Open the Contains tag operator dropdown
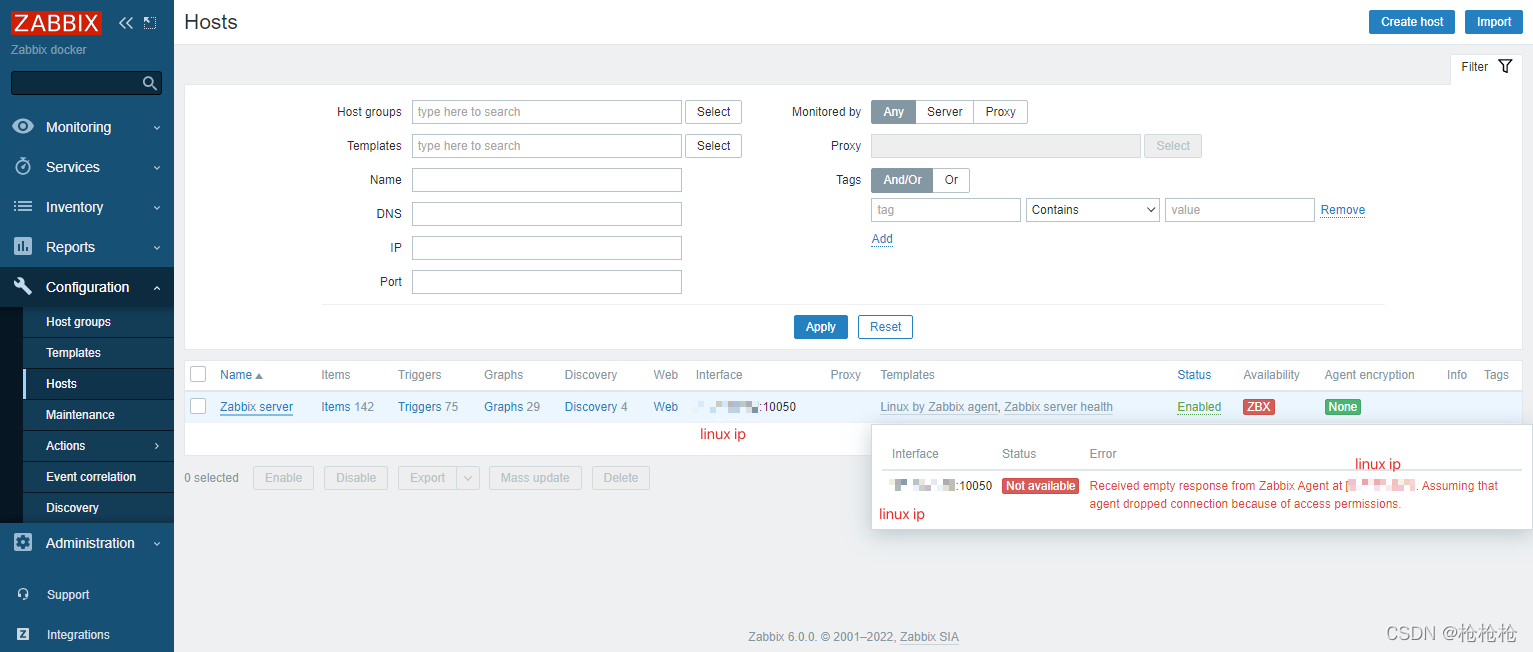Screen dimensions: 1533x652 (1093, 210)
